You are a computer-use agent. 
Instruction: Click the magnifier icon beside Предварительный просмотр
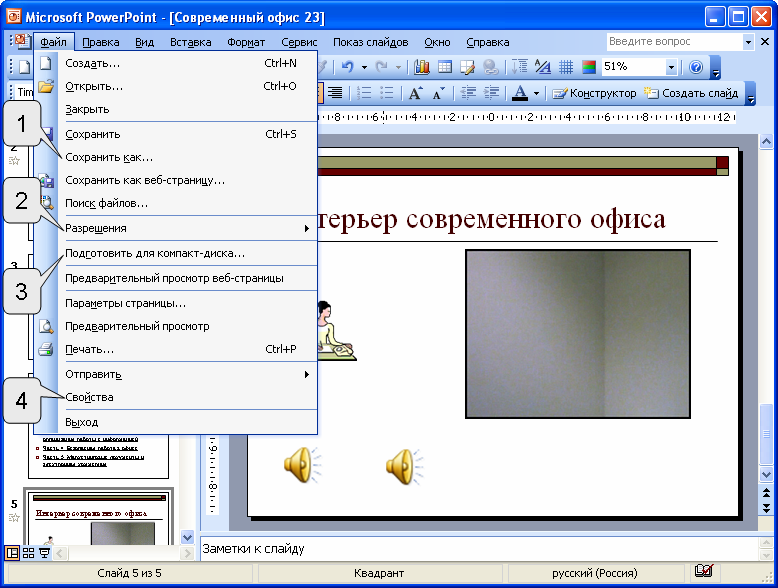click(x=46, y=326)
